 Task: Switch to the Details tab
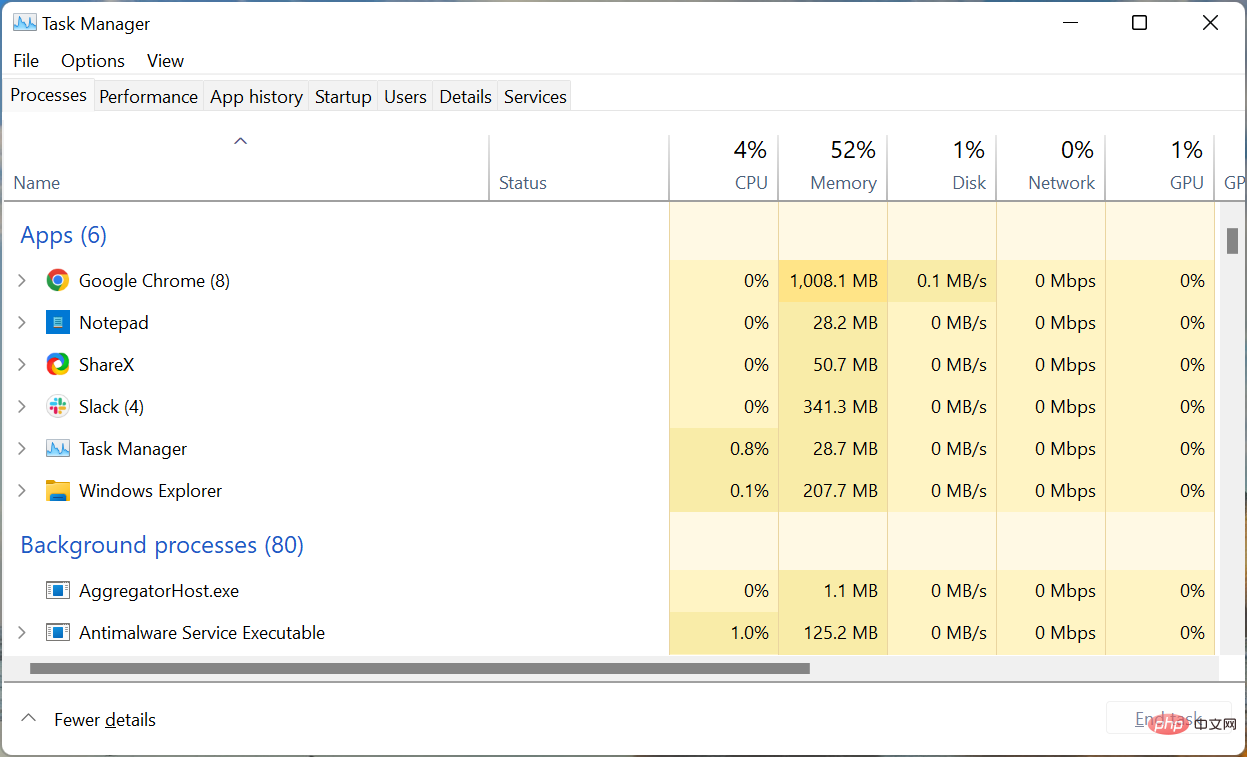point(465,97)
